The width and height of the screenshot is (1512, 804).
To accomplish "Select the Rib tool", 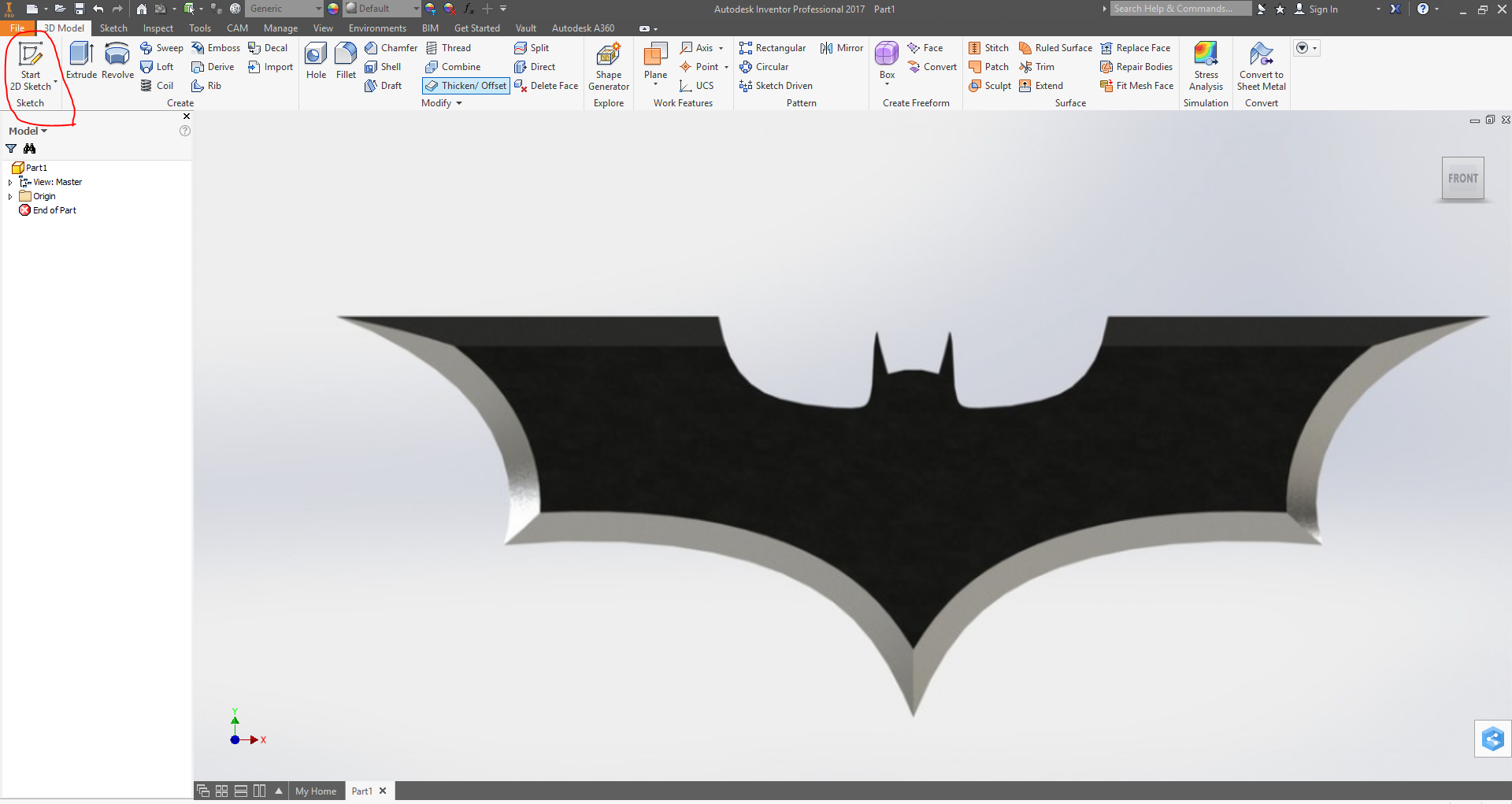I will (206, 86).
